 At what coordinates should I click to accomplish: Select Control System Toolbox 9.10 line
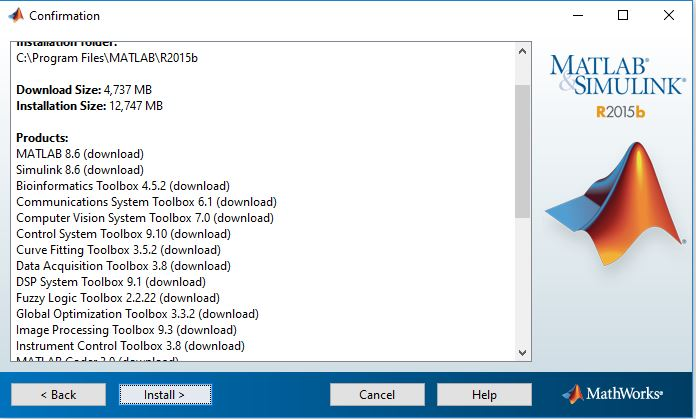(123, 234)
